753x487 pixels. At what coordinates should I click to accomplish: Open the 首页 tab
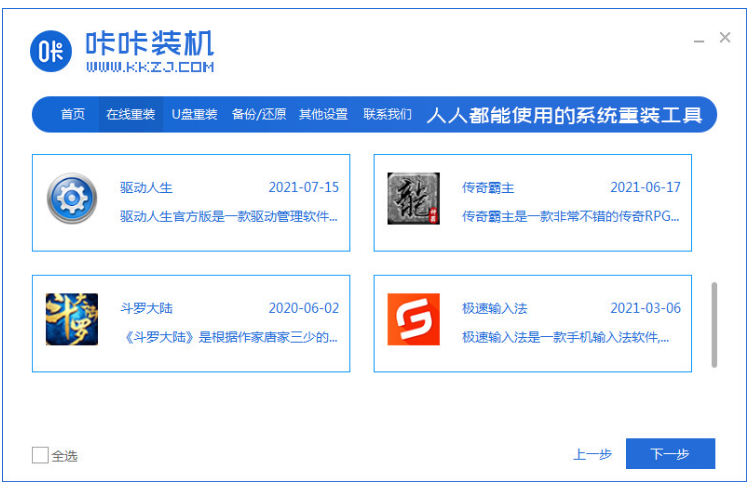coord(73,114)
